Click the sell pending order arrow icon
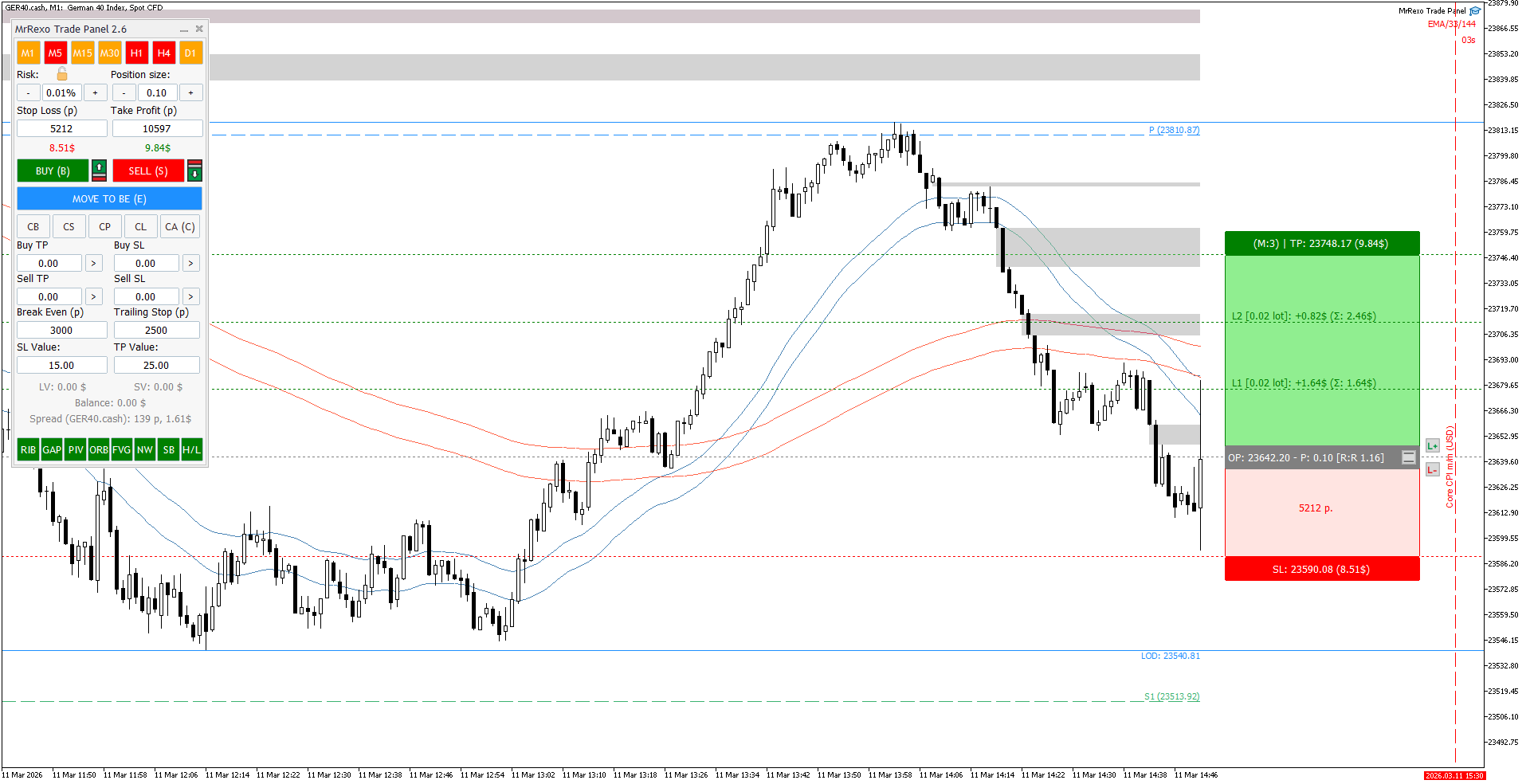Screen dimensions: 1530x784 195,171
